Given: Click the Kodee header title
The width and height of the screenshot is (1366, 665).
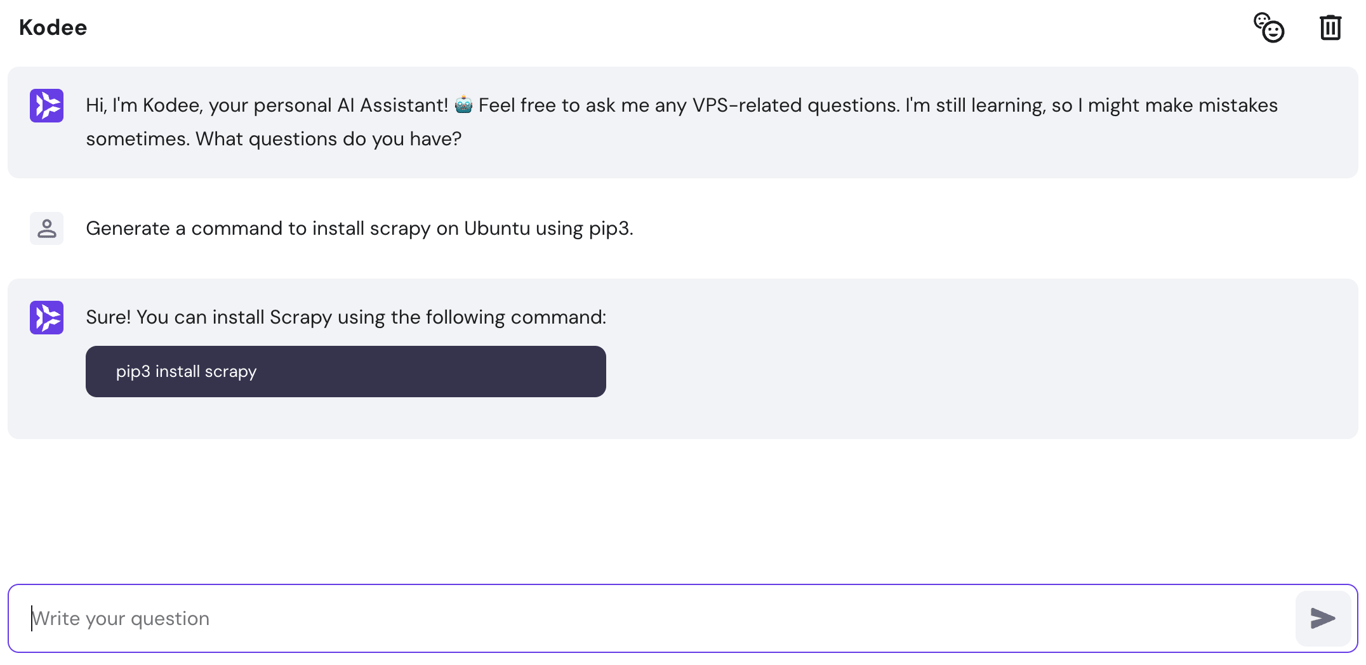Looking at the screenshot, I should coord(52,27).
